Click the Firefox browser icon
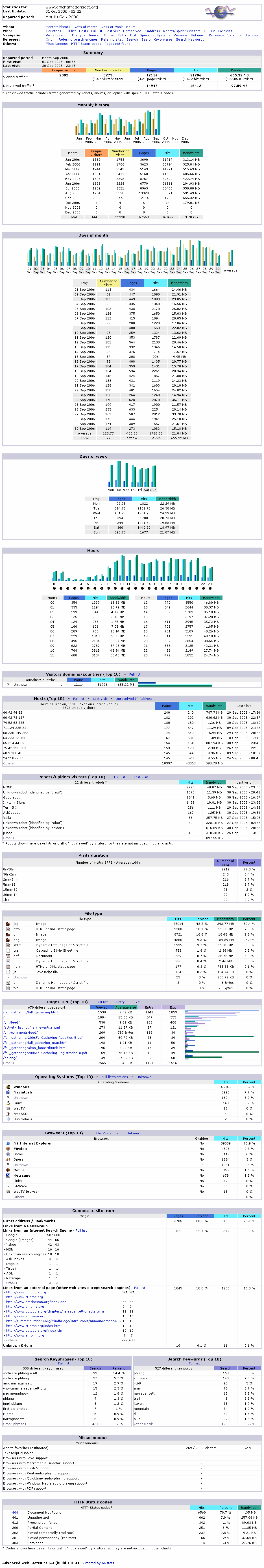 (x=8, y=1149)
